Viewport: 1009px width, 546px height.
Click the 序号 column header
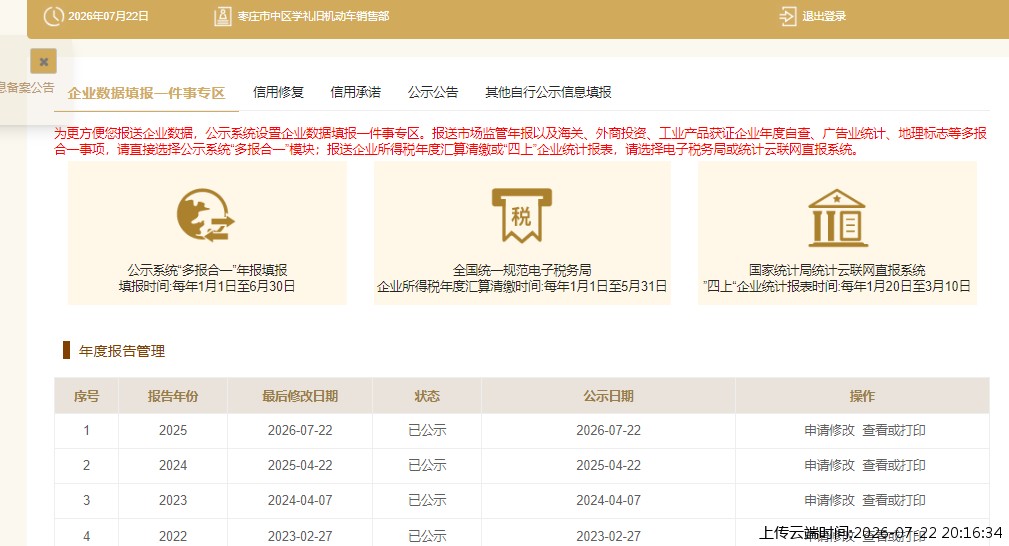(86, 396)
